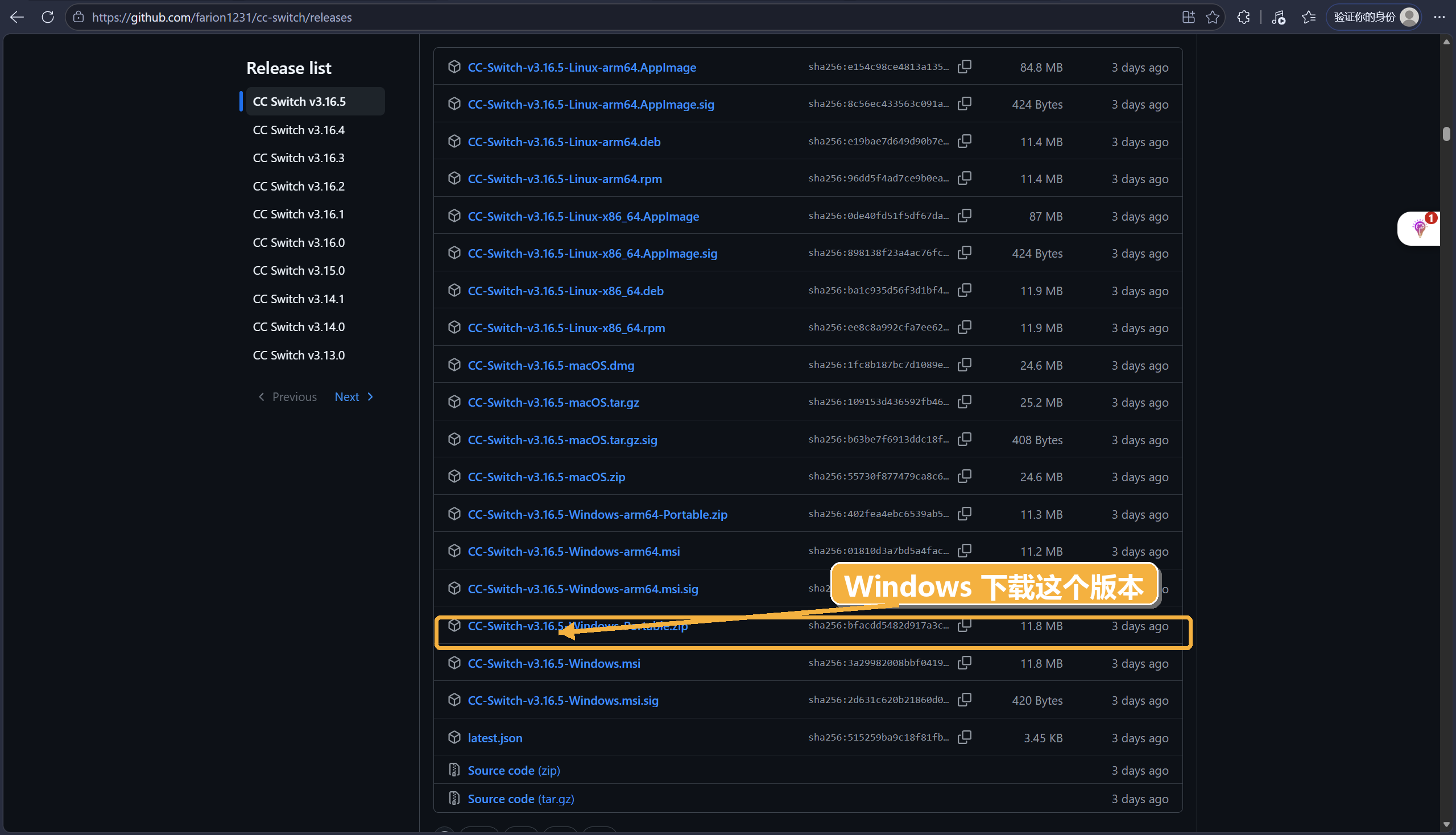View site information lock icon
Image resolution: width=1456 pixels, height=835 pixels.
pyautogui.click(x=79, y=17)
